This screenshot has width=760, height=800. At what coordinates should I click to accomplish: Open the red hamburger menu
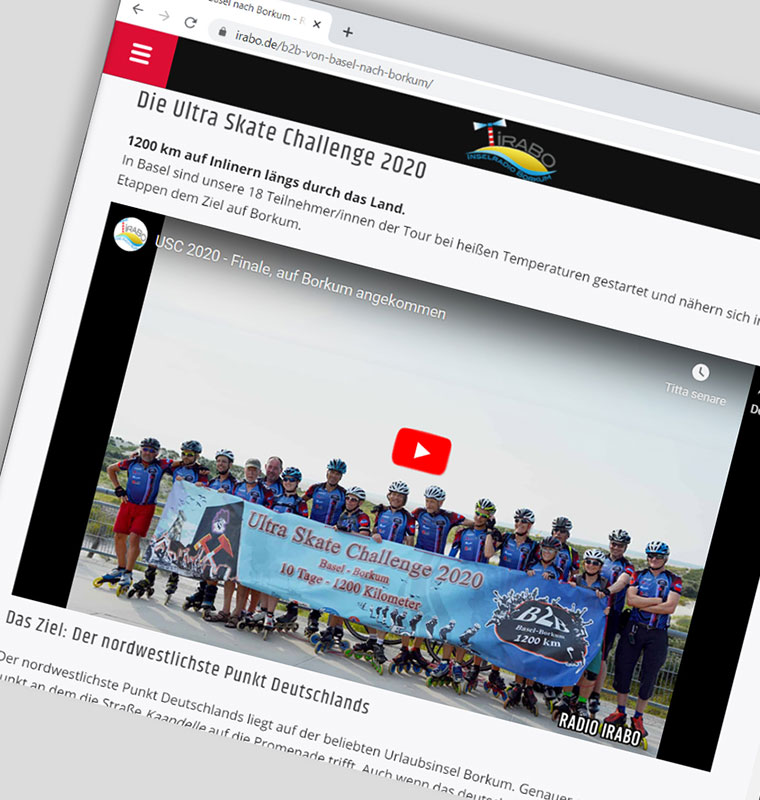[140, 54]
